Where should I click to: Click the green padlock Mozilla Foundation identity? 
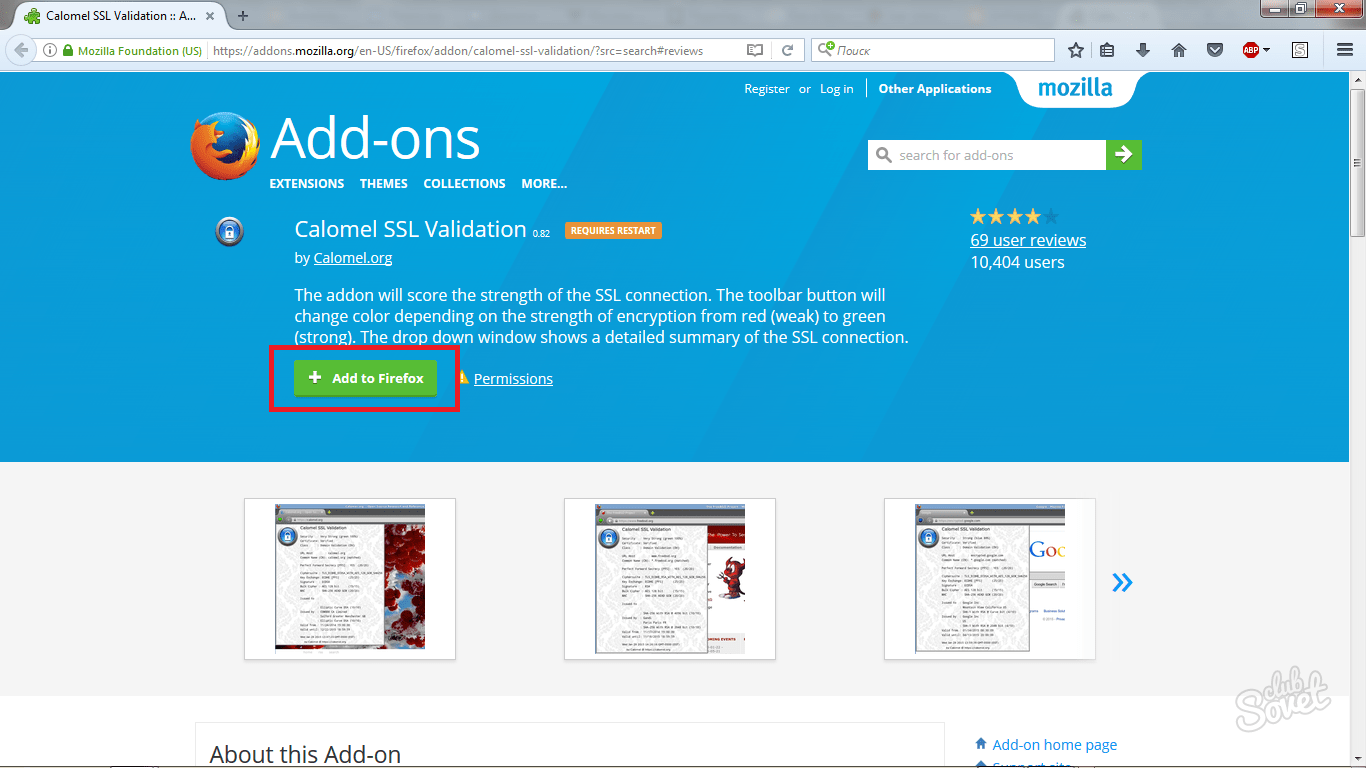coord(133,50)
